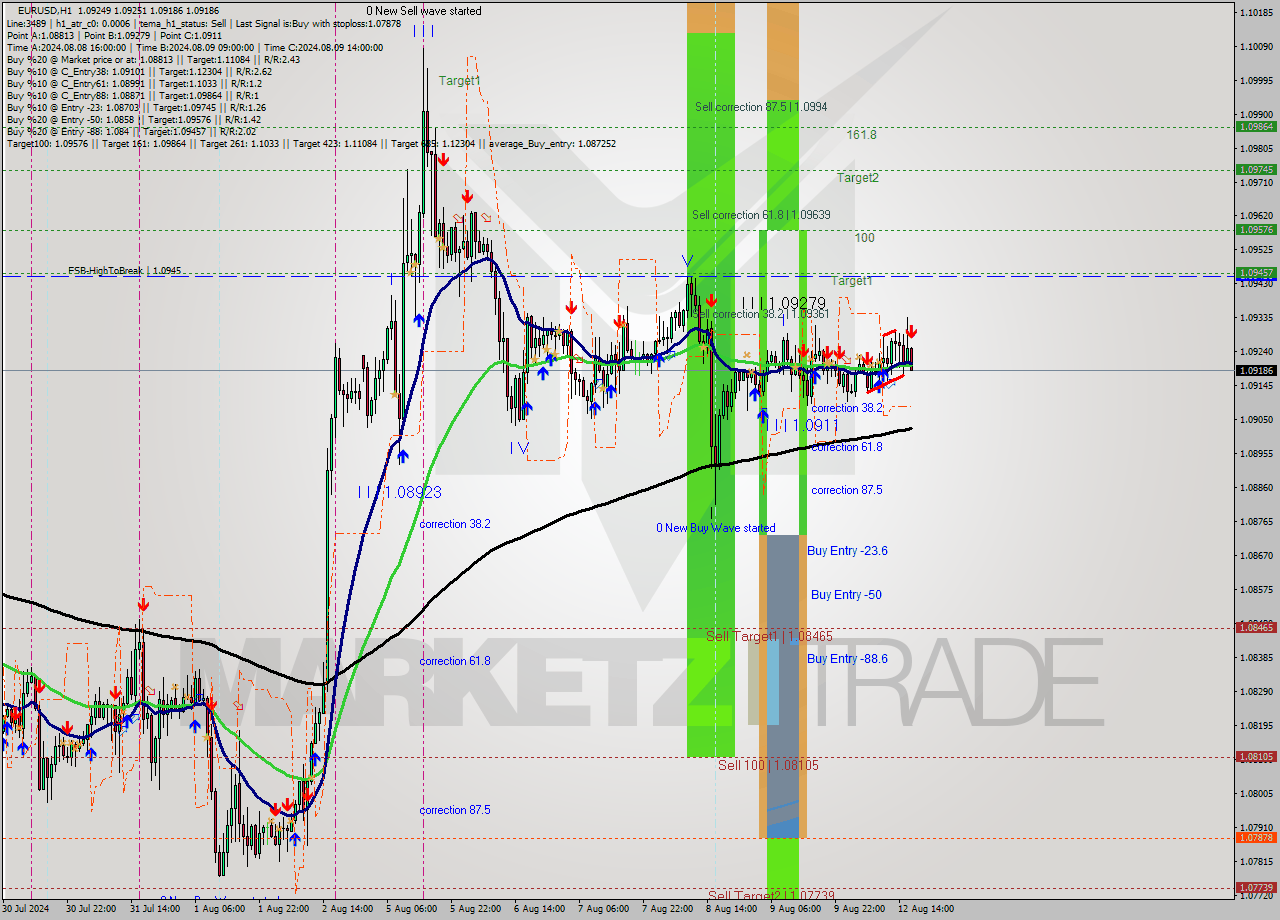Click the 'I V' wave marker label
The width and height of the screenshot is (1280, 920).
(x=519, y=447)
